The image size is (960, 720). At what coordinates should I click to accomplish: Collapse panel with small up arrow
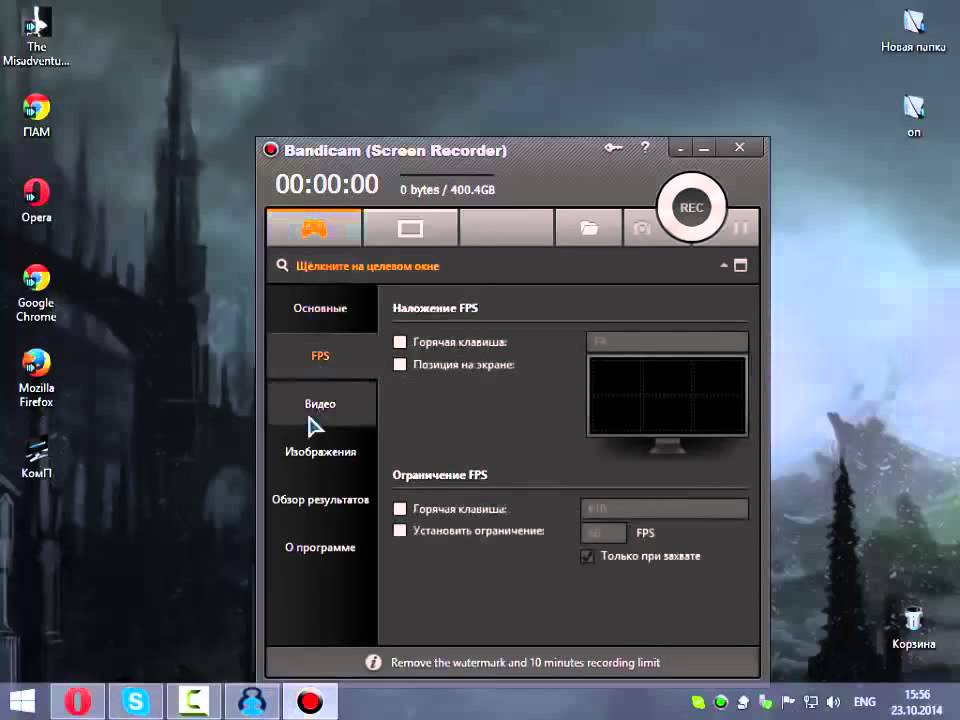point(724,265)
